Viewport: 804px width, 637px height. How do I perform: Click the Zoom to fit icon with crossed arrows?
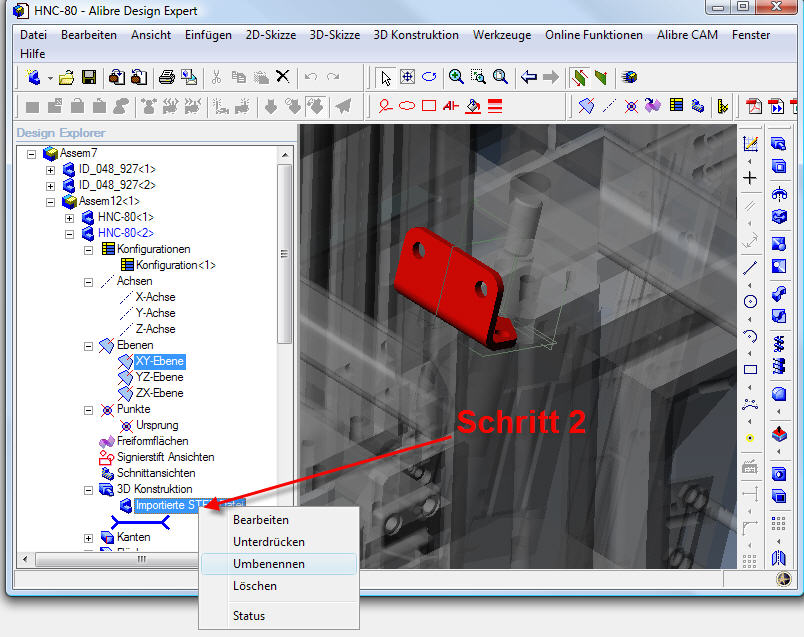(407, 77)
